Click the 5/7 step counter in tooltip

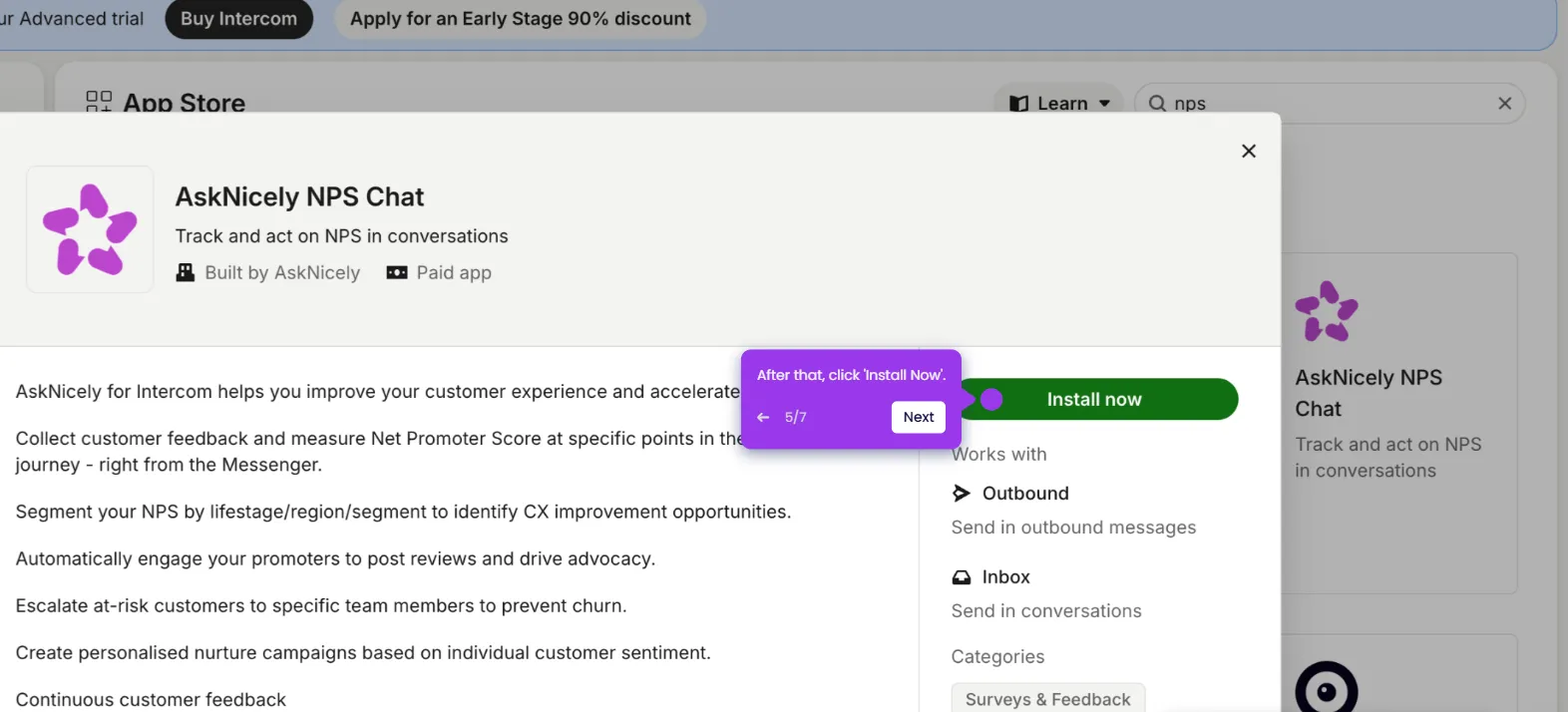[x=795, y=417]
